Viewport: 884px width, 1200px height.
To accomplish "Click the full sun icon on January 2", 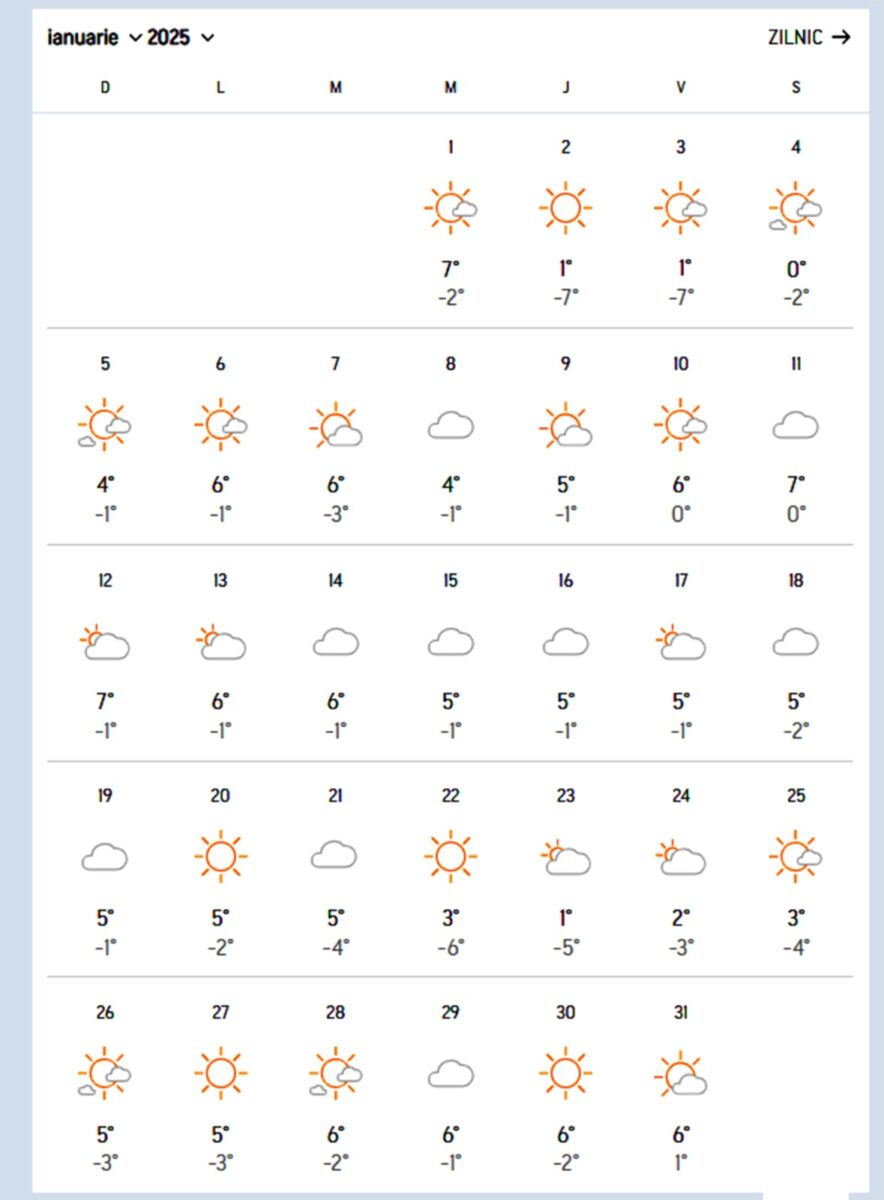I will click(x=566, y=207).
